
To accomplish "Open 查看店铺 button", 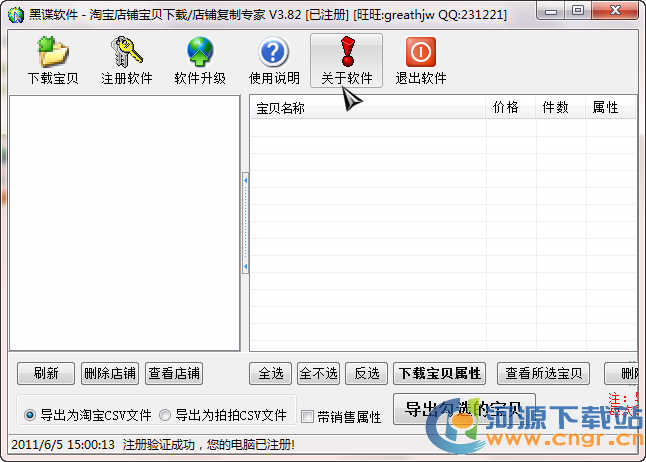I will (x=174, y=373).
